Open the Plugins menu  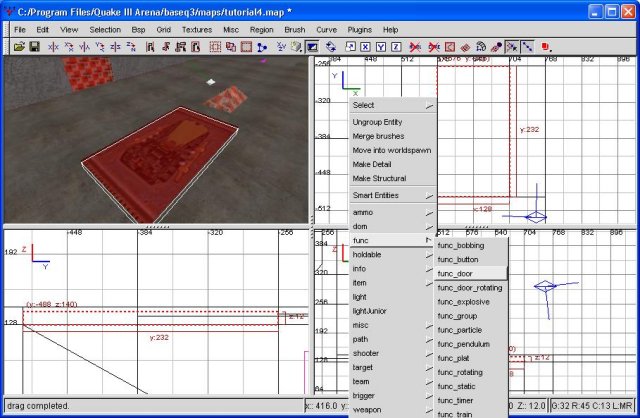pyautogui.click(x=360, y=30)
